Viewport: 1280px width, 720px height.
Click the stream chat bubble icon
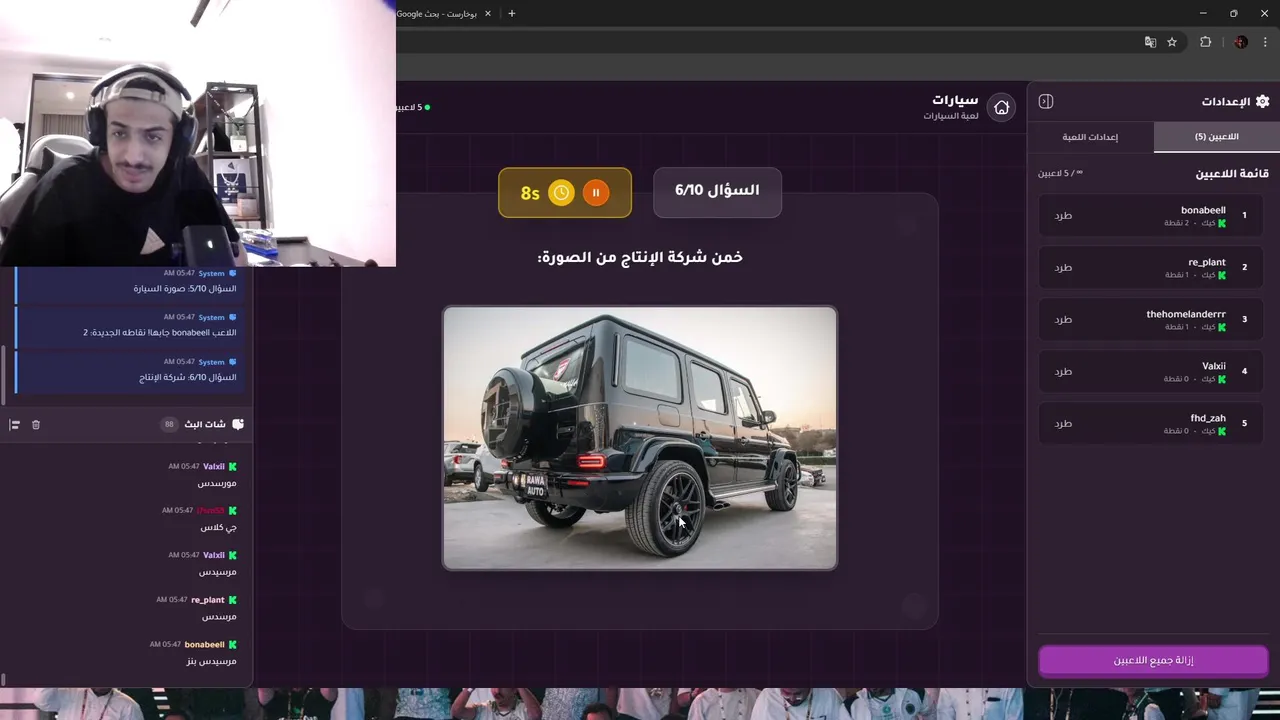click(x=238, y=424)
